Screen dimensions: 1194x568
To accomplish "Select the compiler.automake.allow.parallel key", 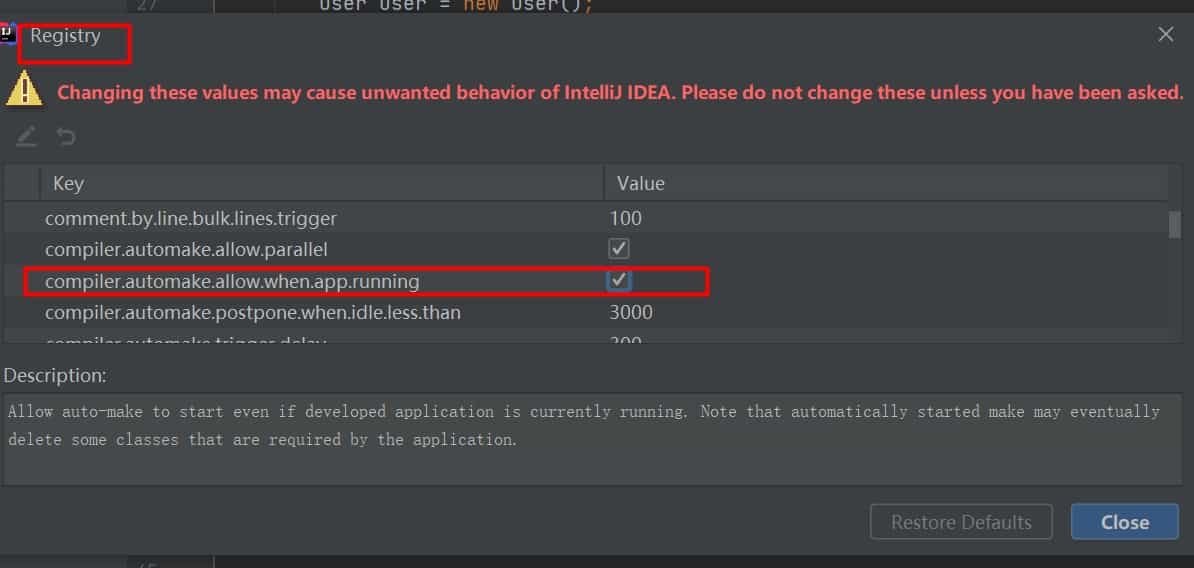I will coord(187,250).
